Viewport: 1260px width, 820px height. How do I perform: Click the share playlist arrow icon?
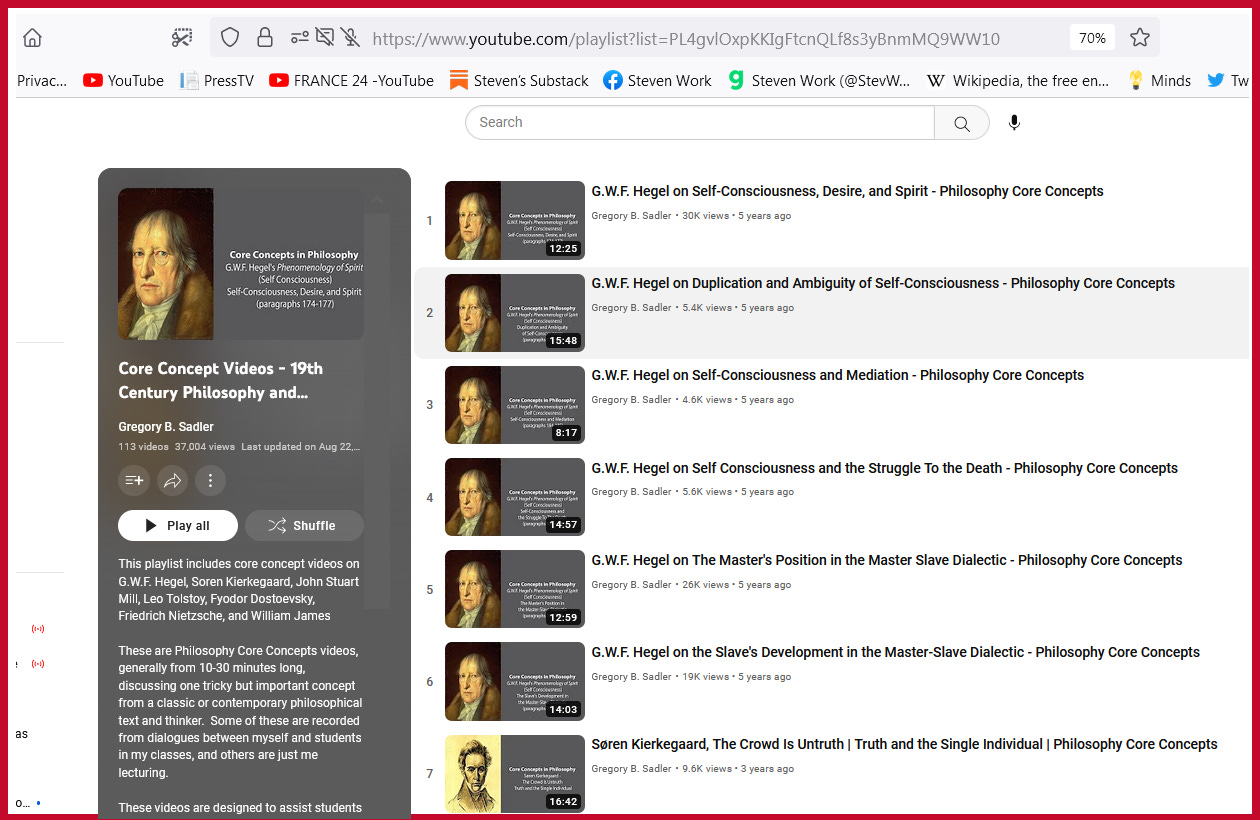point(172,481)
